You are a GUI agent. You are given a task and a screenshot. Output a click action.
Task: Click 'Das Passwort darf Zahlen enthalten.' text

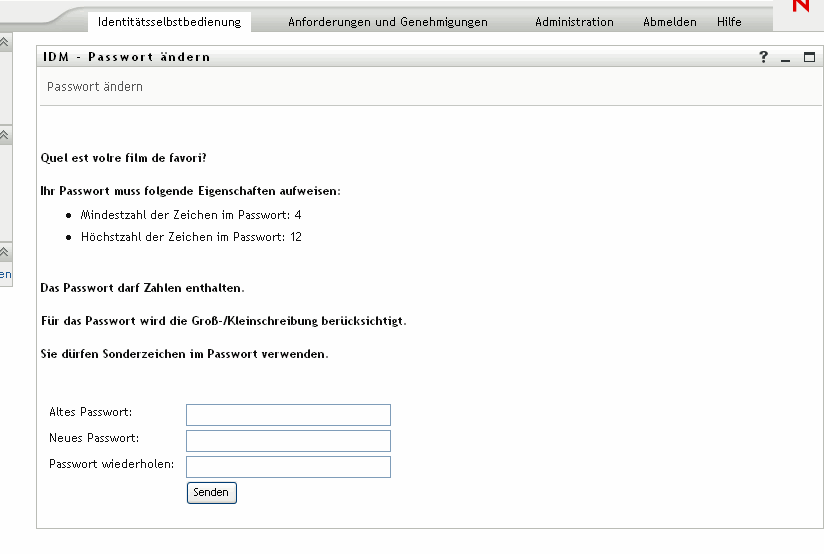click(x=142, y=288)
